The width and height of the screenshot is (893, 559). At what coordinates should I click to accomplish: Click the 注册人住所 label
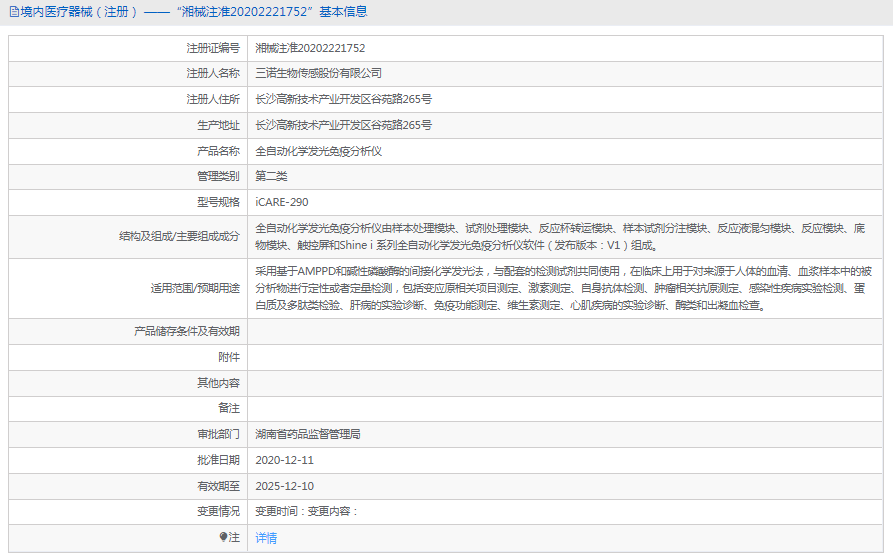[213, 100]
